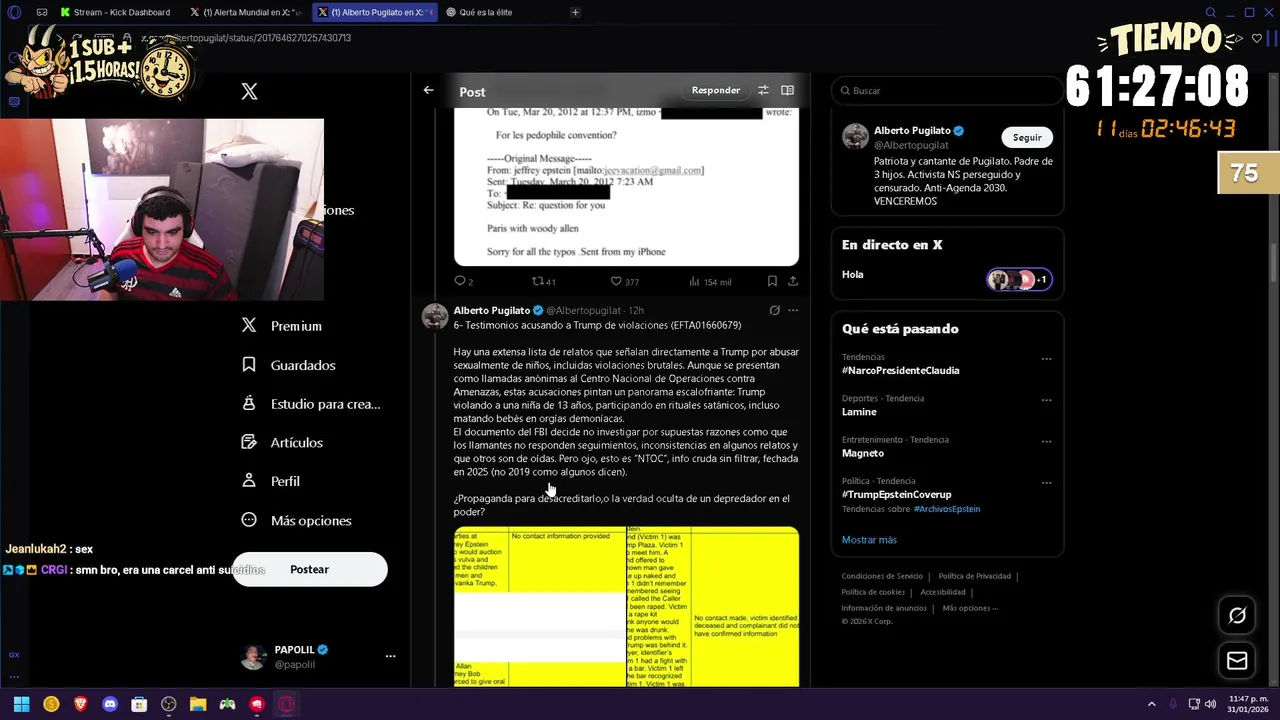The width and height of the screenshot is (1280, 720).
Task: Open more options on point 6 post
Action: 793,310
